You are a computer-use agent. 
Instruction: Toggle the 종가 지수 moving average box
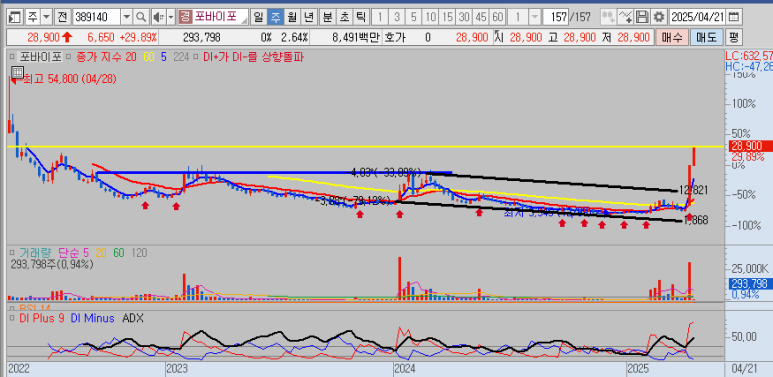68,57
